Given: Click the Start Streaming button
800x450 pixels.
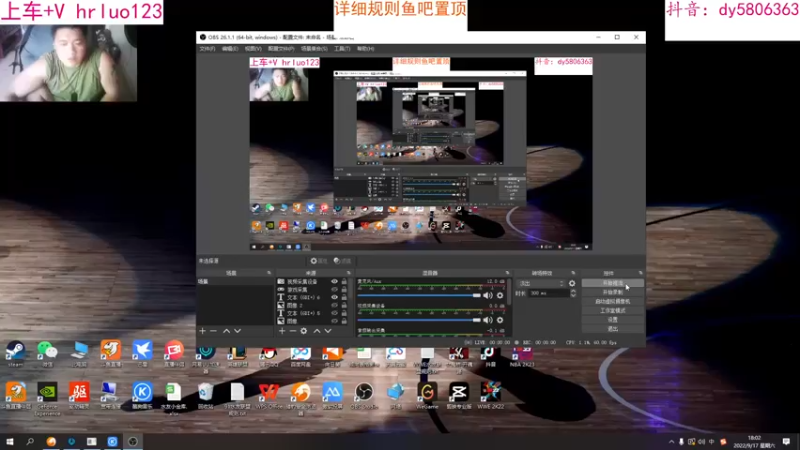Looking at the screenshot, I should tap(613, 283).
